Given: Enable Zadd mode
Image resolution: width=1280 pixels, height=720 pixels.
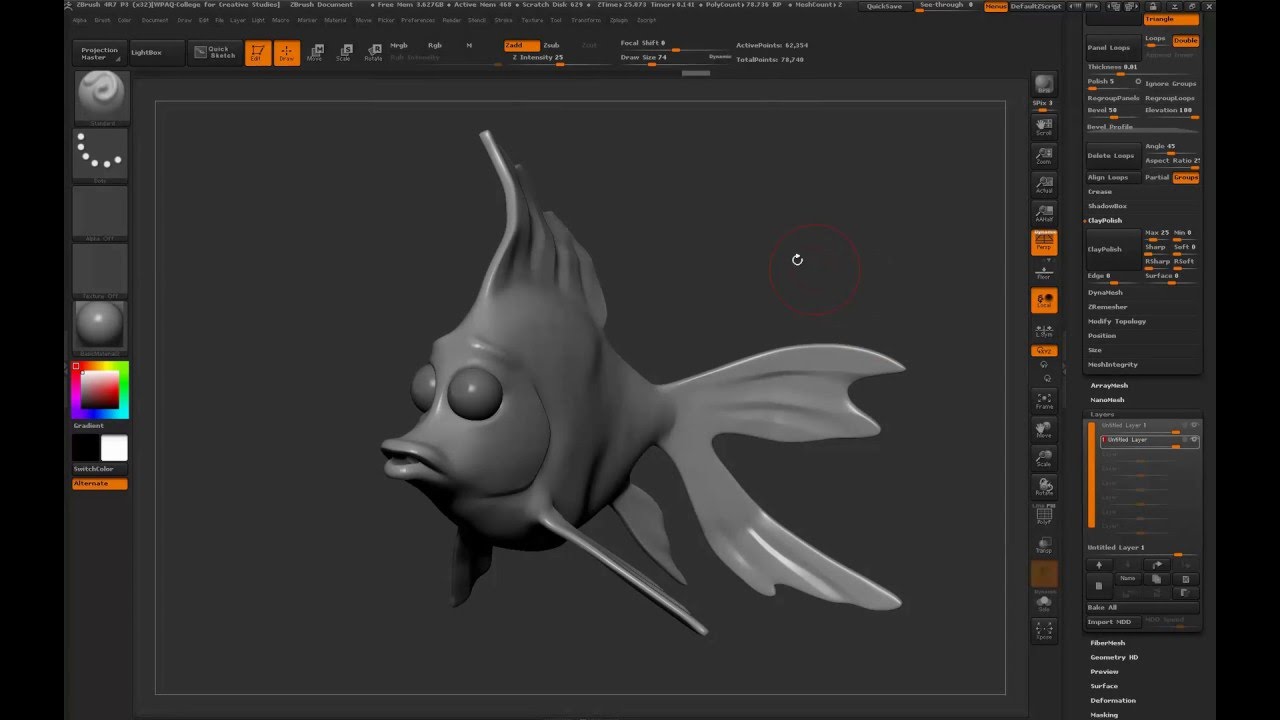Looking at the screenshot, I should point(522,45).
